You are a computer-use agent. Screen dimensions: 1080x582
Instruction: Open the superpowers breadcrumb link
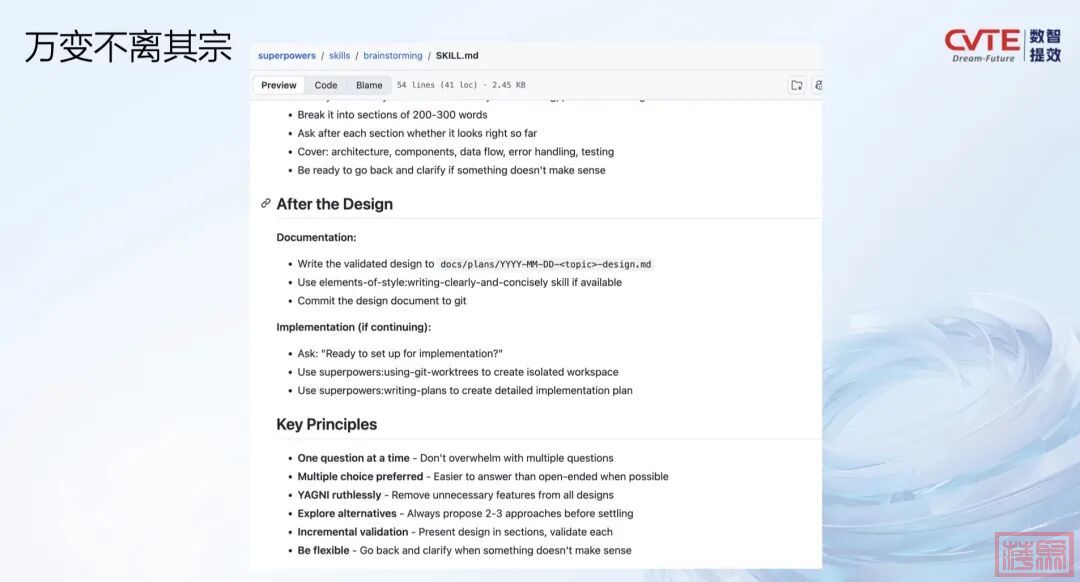coord(286,56)
